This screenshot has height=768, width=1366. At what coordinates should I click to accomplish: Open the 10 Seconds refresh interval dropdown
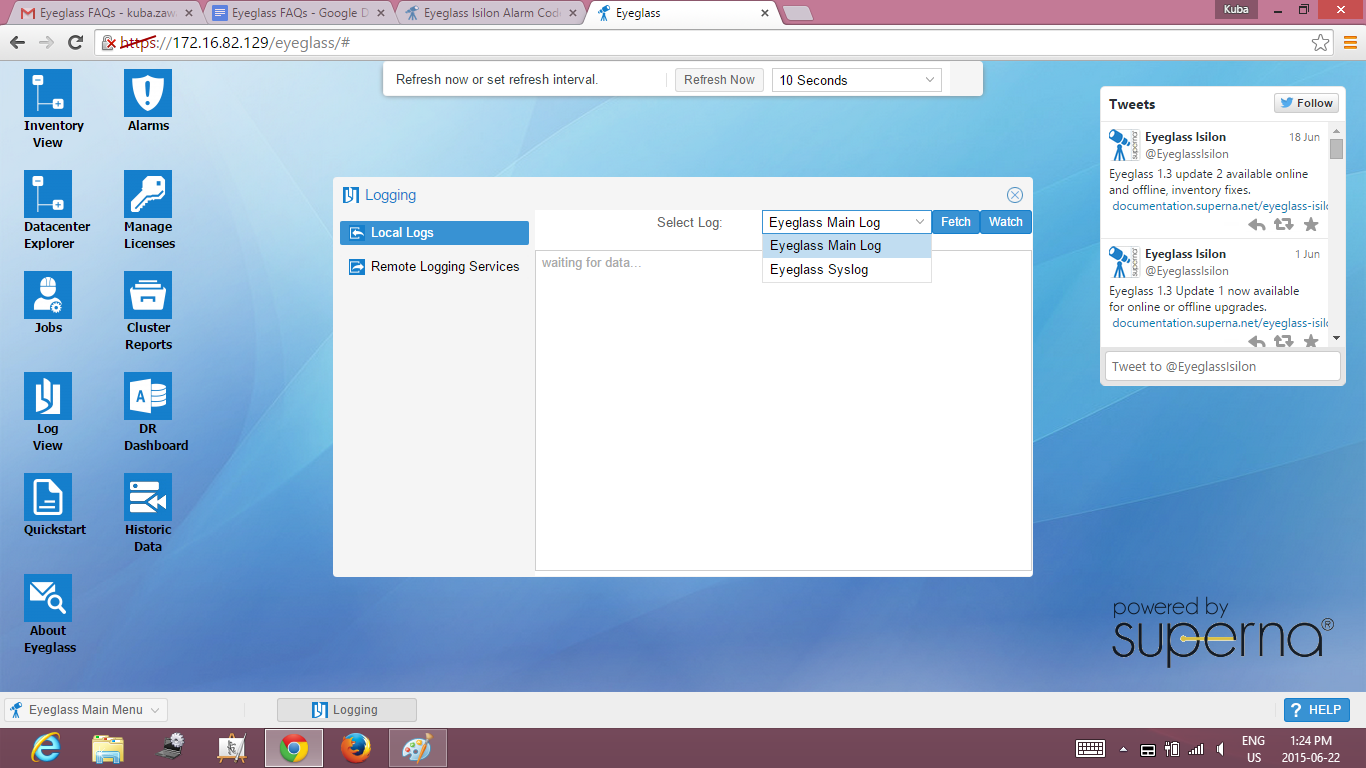coord(857,80)
